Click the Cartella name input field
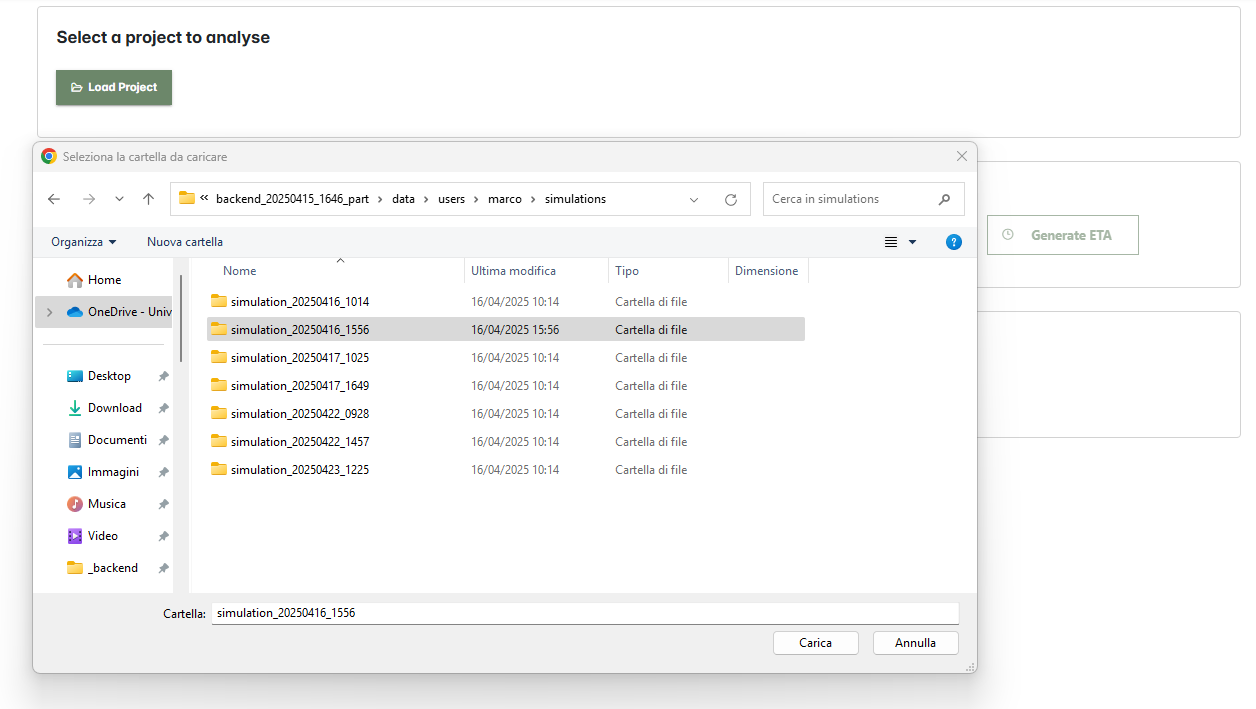 coord(584,613)
